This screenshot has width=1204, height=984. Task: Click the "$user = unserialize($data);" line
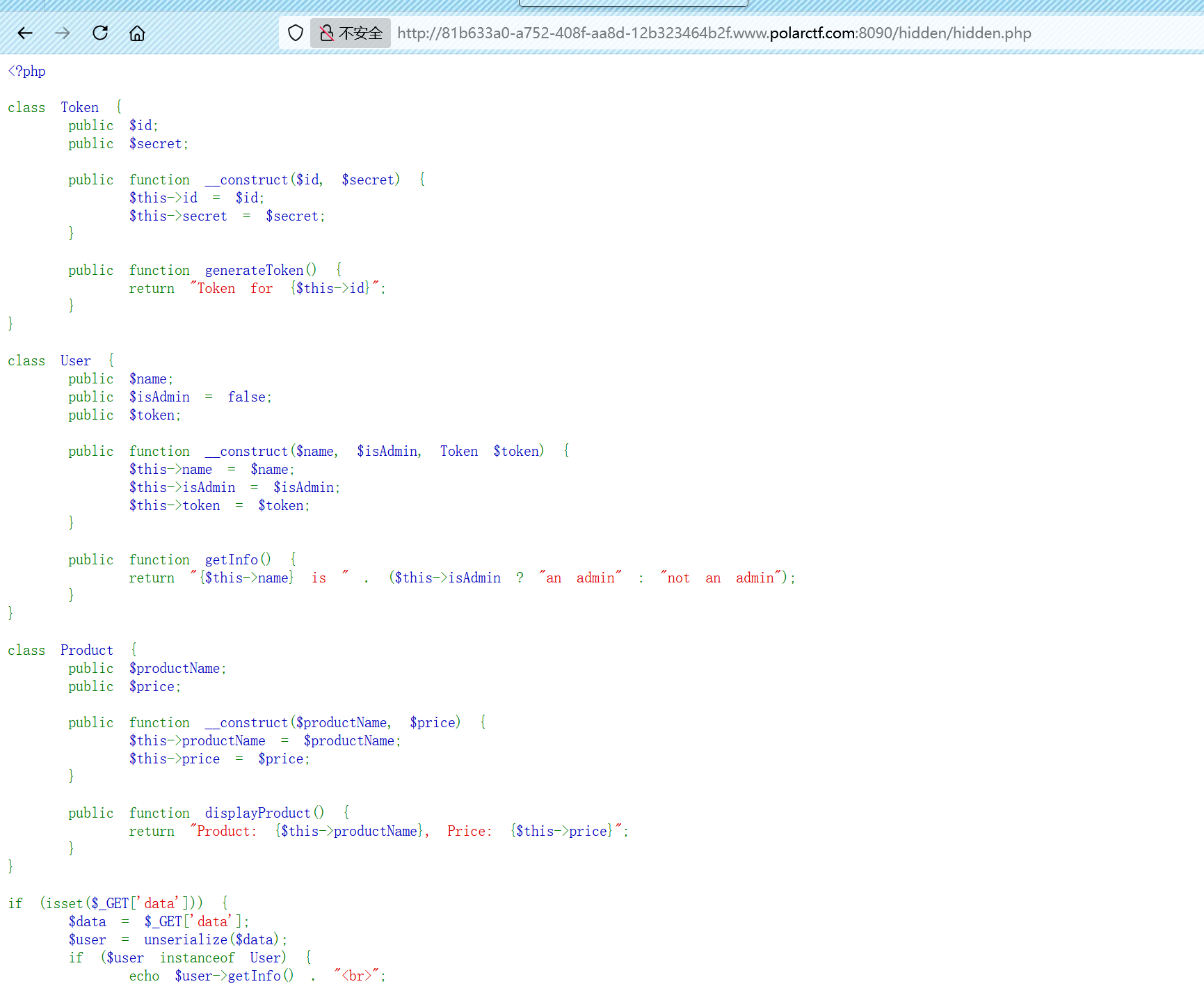(177, 939)
